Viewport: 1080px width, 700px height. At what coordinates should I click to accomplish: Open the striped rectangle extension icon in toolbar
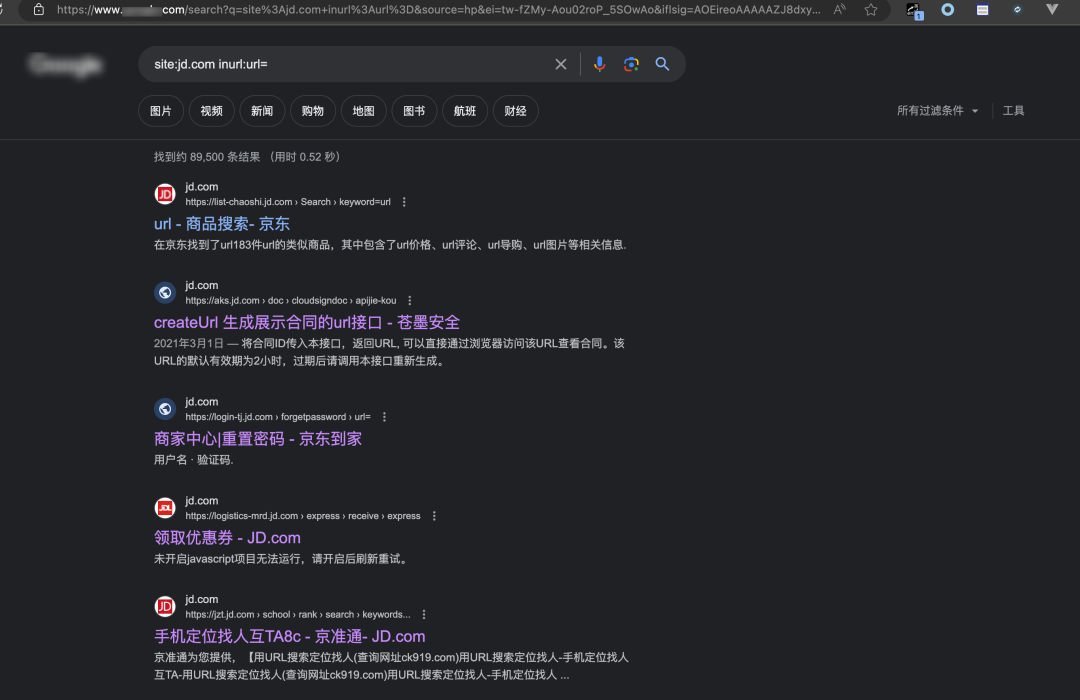[x=982, y=10]
